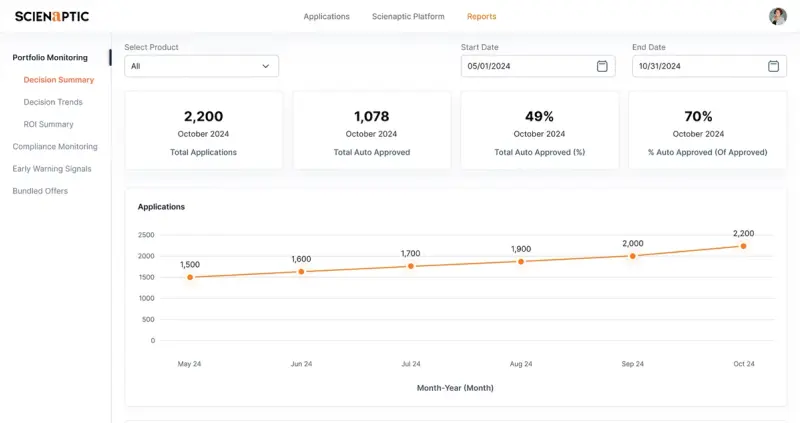
Task: Click the Sep 24 data point on the chart
Action: coord(633,256)
